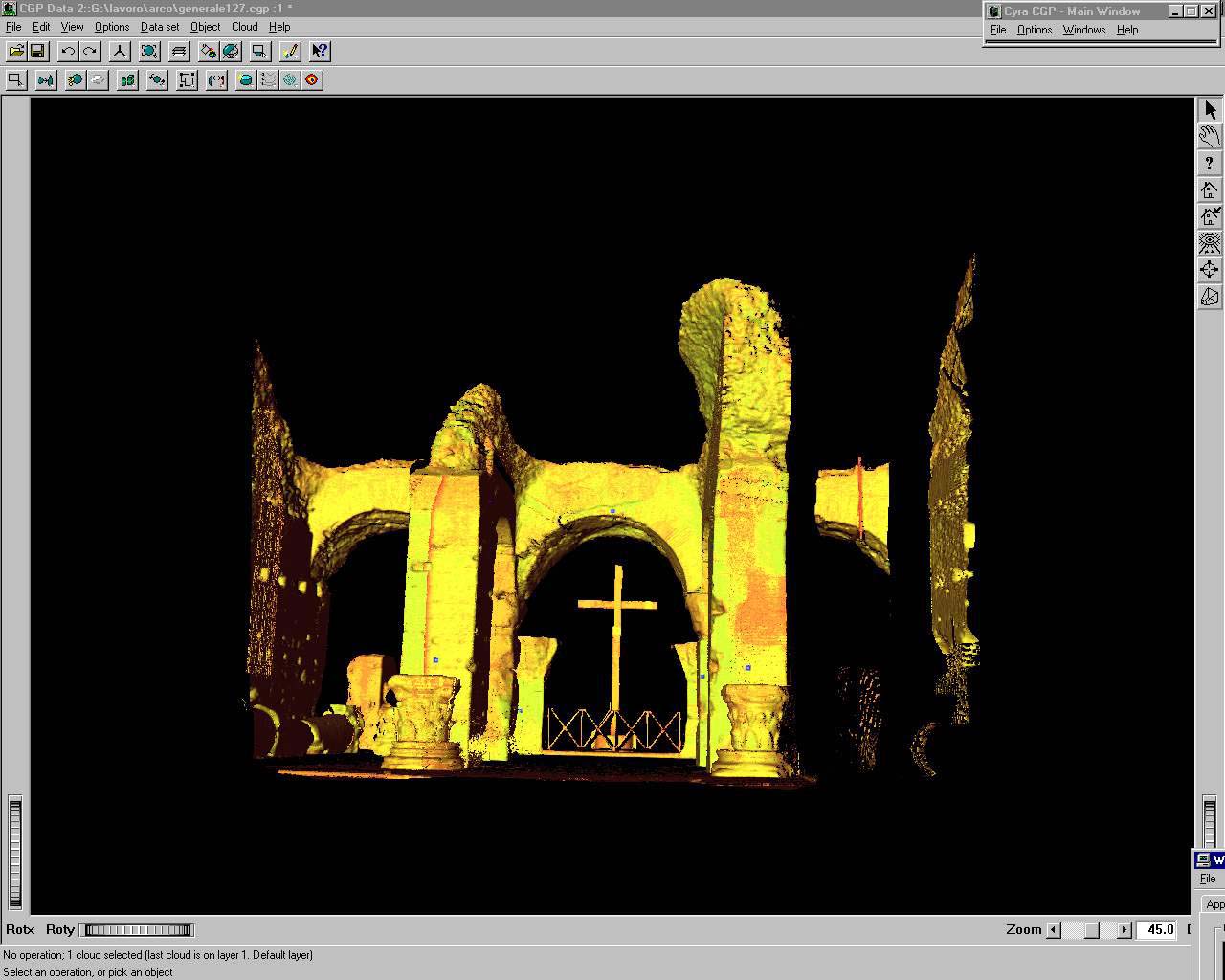Expand Windows menu in Cyra CGP Main Window
1225x980 pixels.
click(x=1083, y=30)
